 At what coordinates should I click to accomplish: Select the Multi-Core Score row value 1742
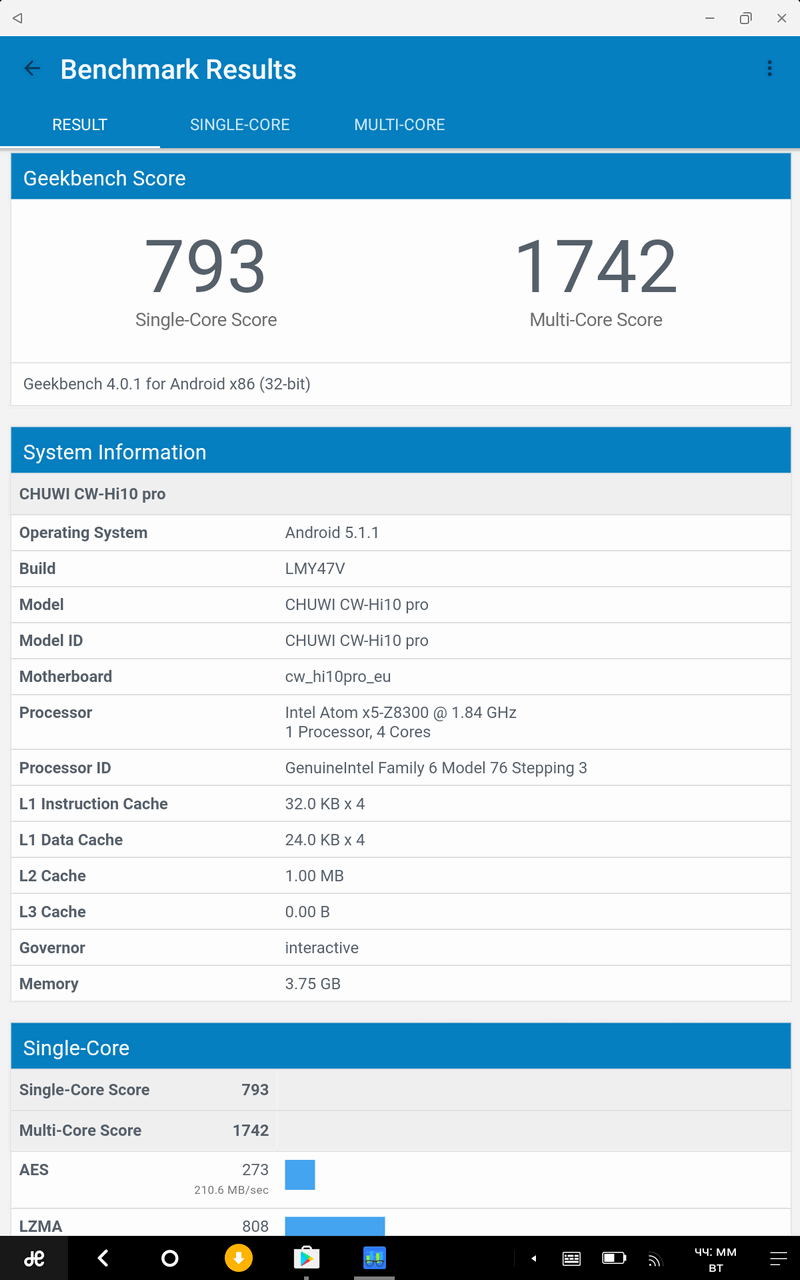pos(251,1131)
